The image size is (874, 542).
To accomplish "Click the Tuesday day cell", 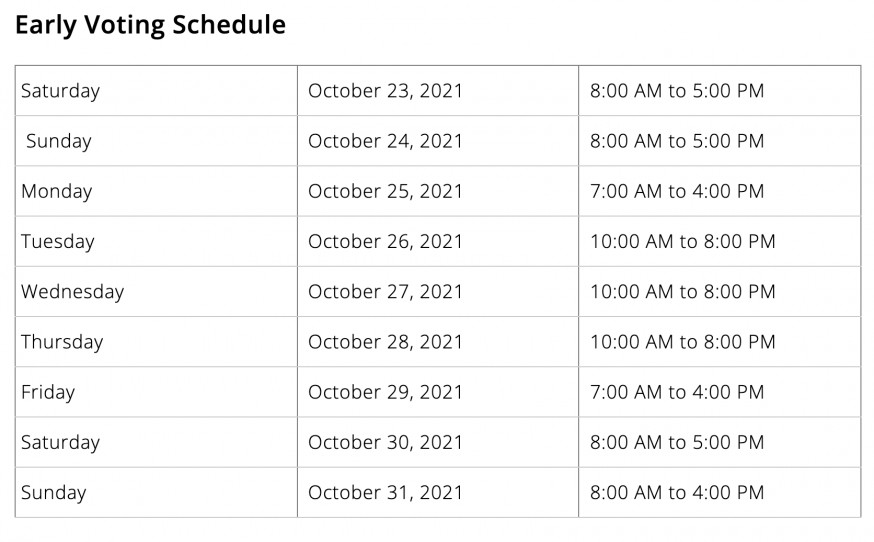I will 156,241.
